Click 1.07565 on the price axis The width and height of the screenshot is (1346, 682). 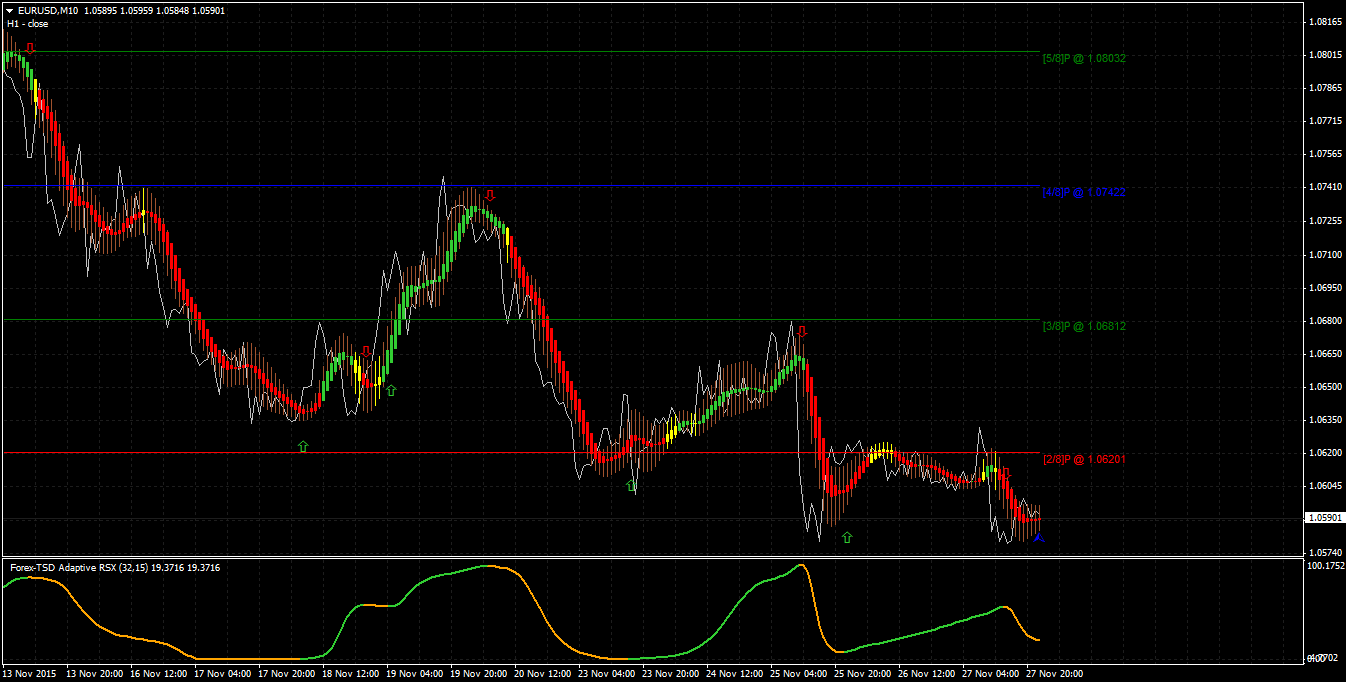pos(1324,154)
